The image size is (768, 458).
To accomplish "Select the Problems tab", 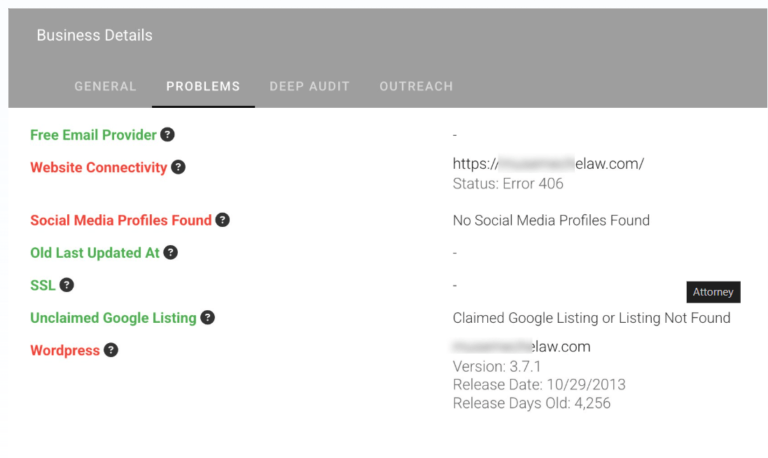I will point(203,87).
